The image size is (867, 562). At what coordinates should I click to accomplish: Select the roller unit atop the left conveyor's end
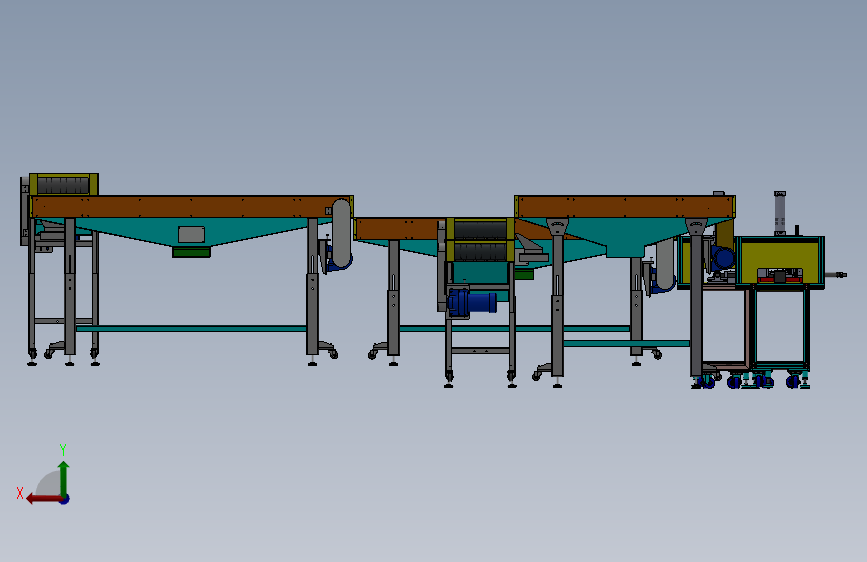tap(64, 184)
